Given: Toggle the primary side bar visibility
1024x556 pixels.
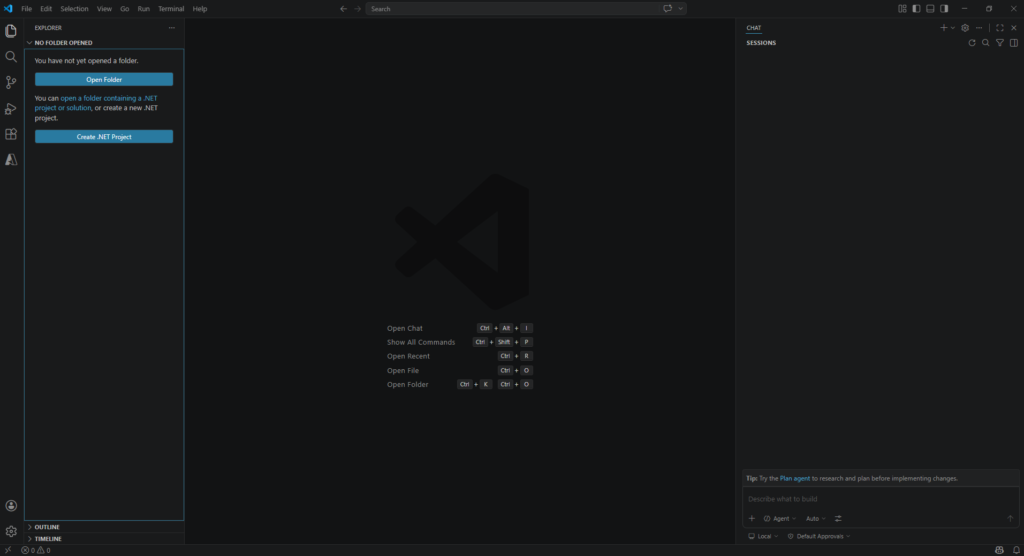Looking at the screenshot, I should coord(916,9).
